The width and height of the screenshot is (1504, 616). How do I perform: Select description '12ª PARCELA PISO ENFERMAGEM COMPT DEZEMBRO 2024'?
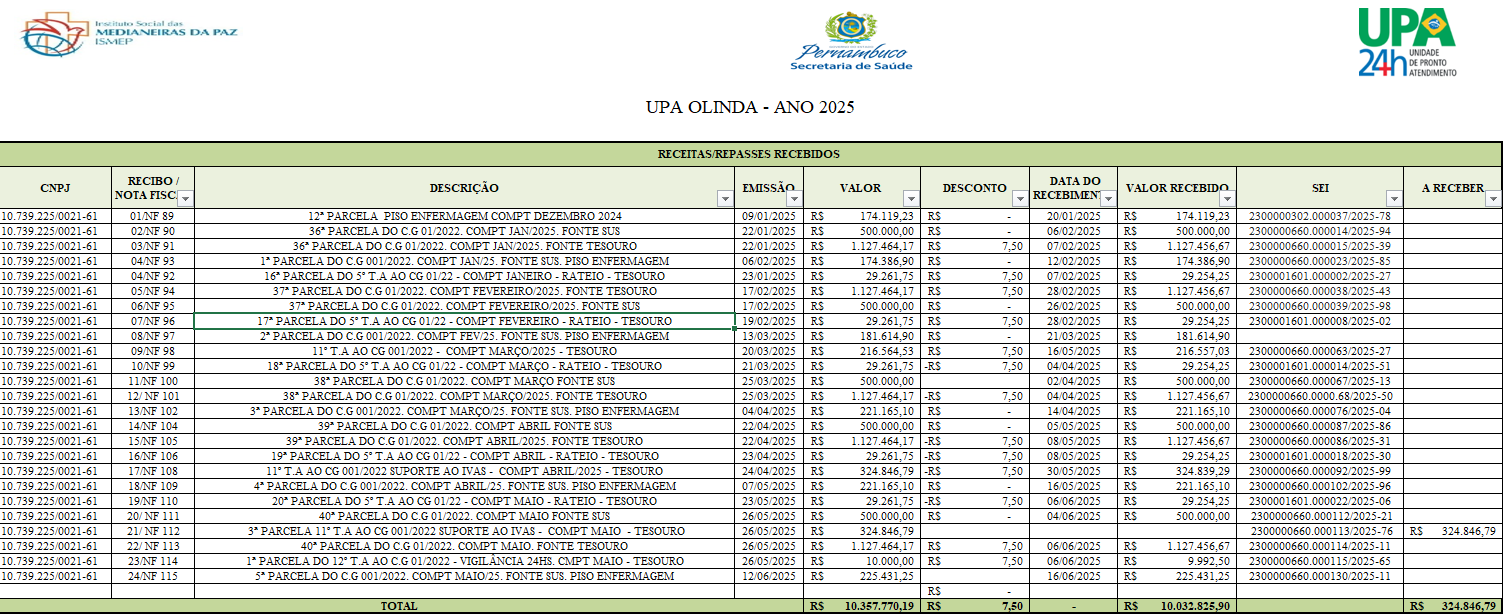point(465,216)
